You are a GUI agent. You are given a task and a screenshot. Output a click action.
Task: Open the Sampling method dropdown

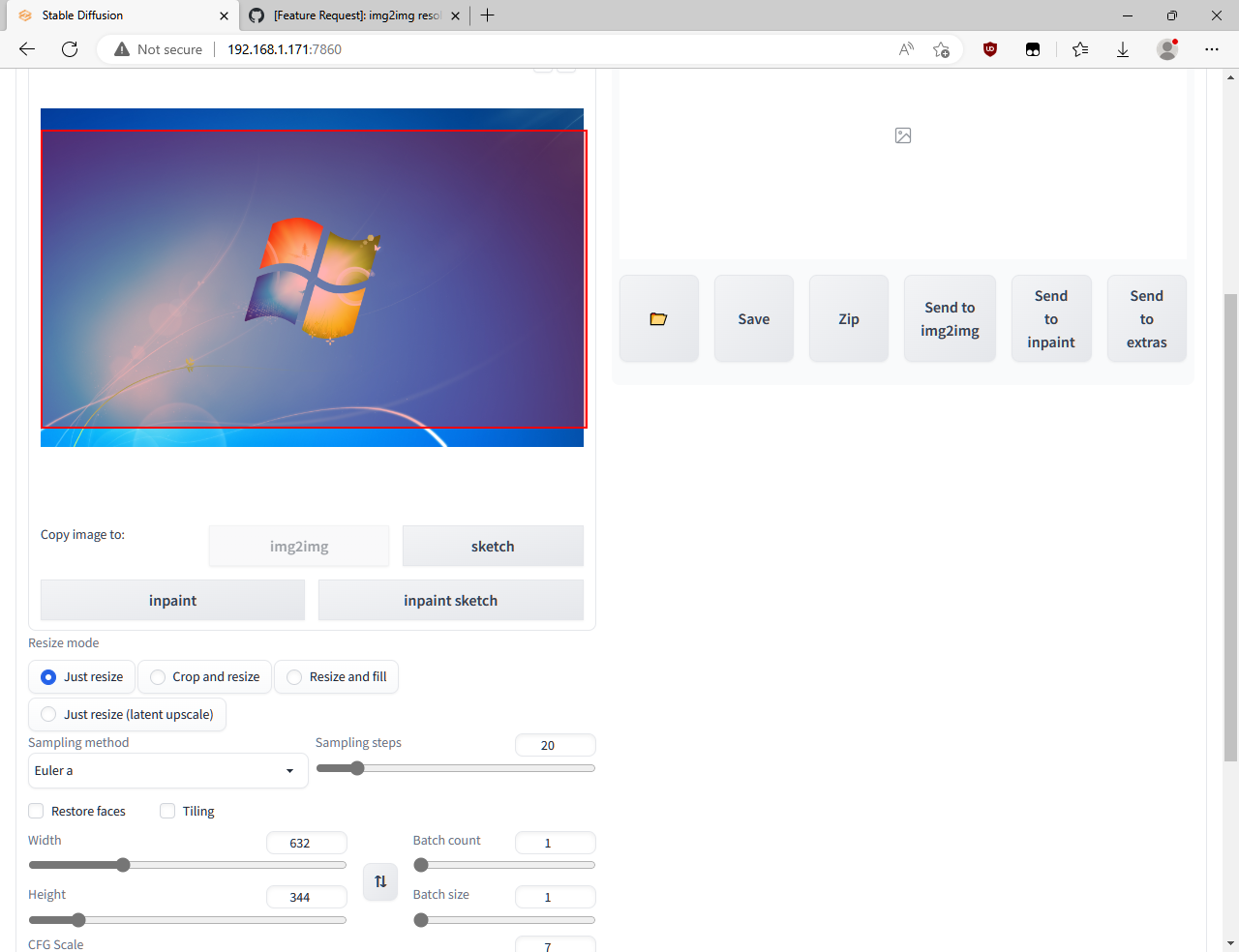click(x=166, y=770)
